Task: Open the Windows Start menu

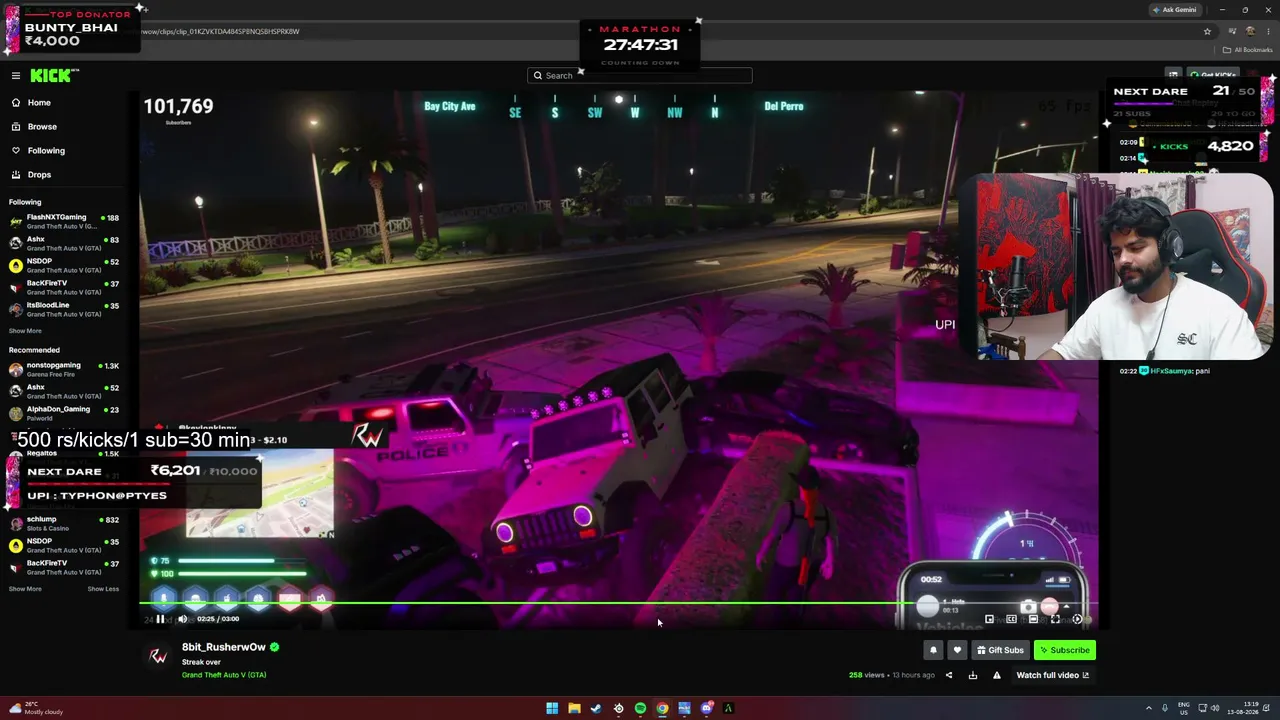Action: [552, 708]
